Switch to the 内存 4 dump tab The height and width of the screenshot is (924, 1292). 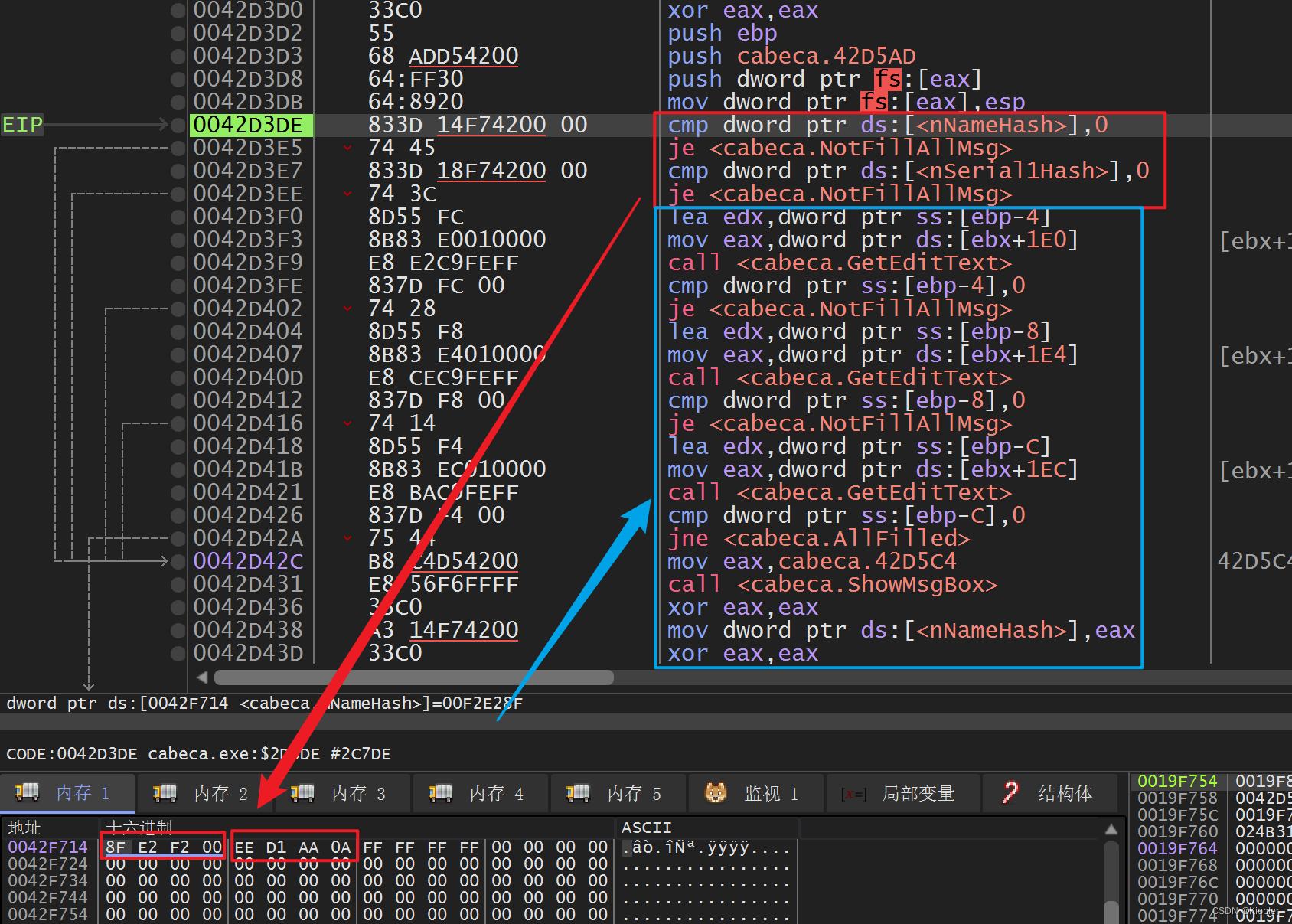click(481, 793)
